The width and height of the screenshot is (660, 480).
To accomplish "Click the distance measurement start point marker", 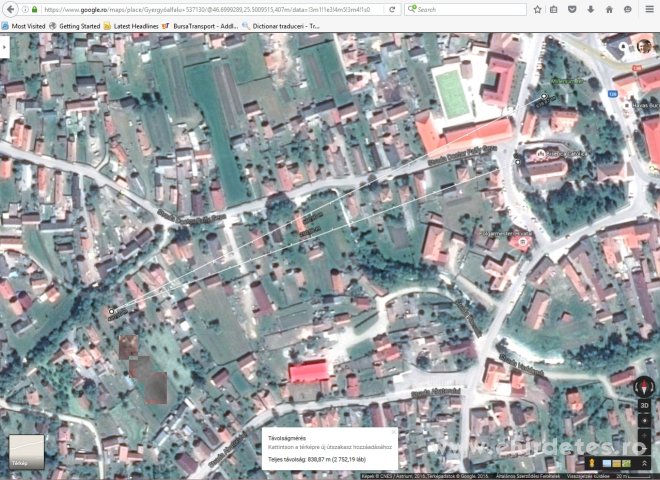I will 112,312.
